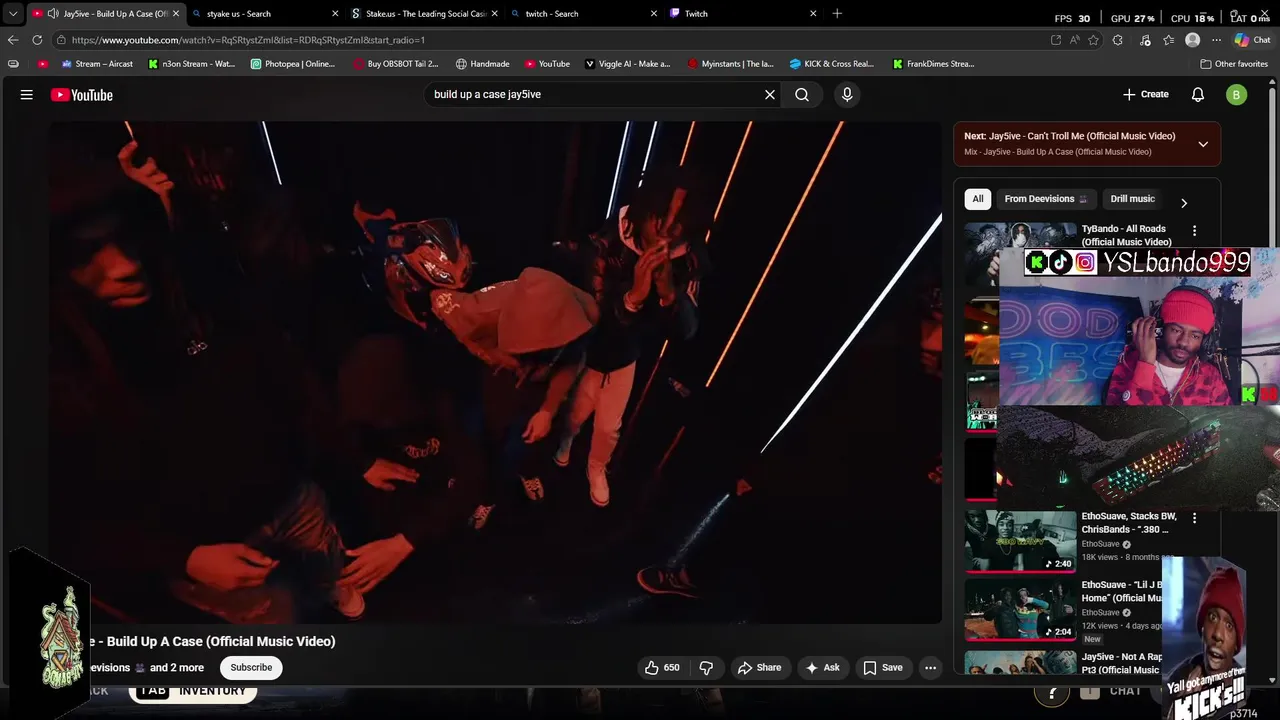Image resolution: width=1280 pixels, height=720 pixels.
Task: Go to YouTube home via the logo
Action: pos(82,95)
